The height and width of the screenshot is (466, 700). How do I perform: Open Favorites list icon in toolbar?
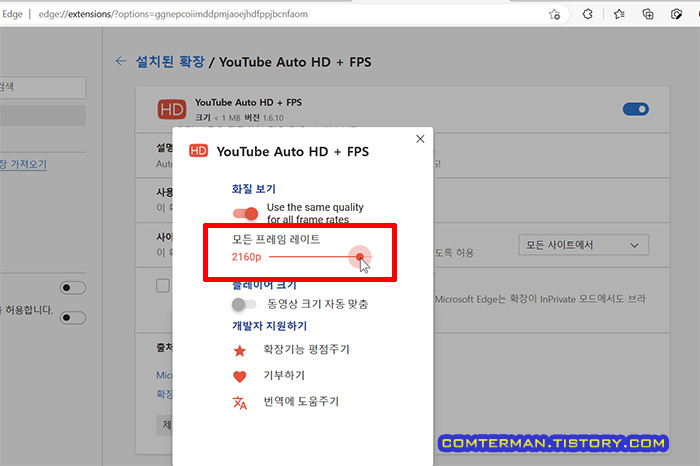(x=619, y=14)
